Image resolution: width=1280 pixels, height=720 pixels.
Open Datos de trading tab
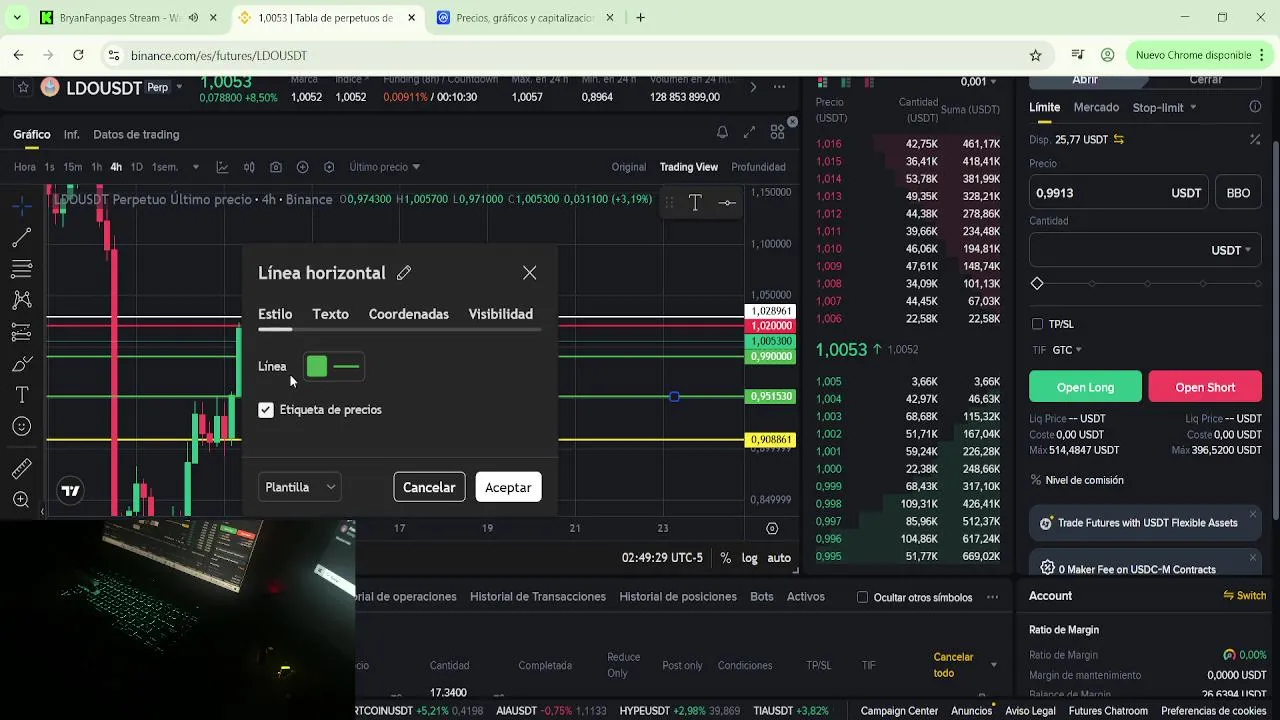click(x=136, y=134)
